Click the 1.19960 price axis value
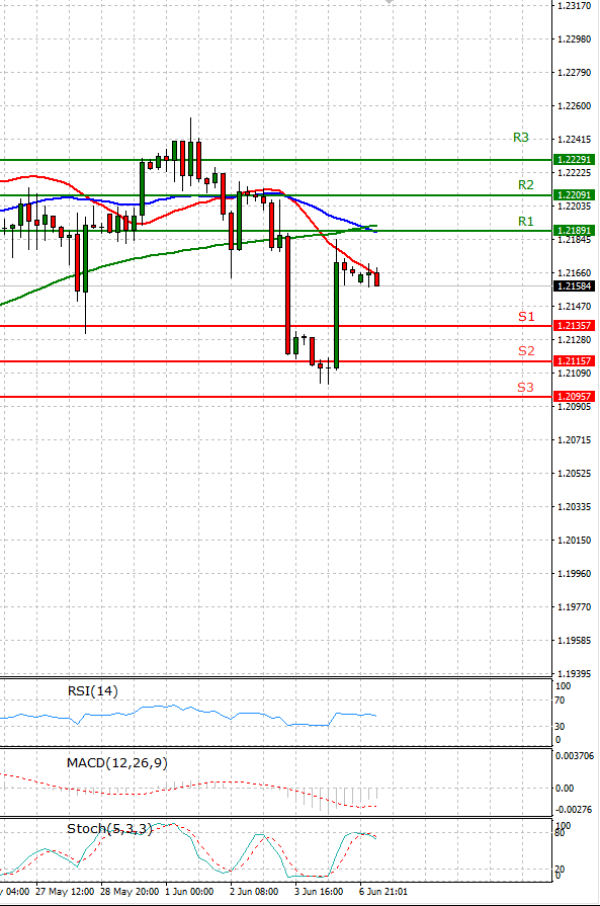The image size is (600, 906). (x=574, y=574)
